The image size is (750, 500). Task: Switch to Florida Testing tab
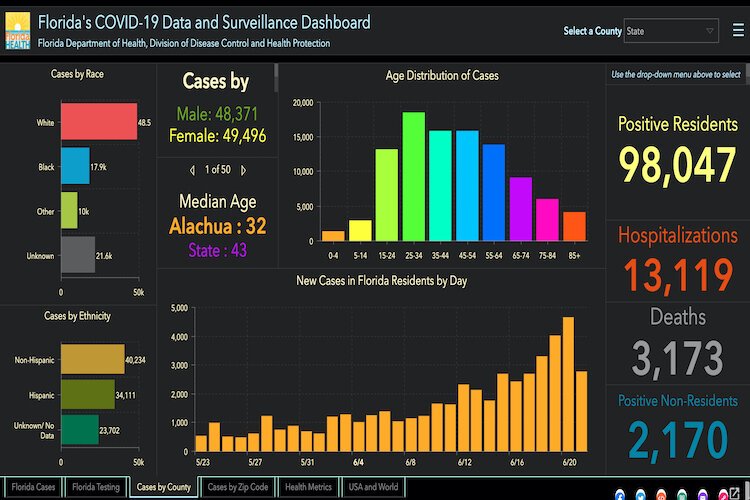pos(96,487)
